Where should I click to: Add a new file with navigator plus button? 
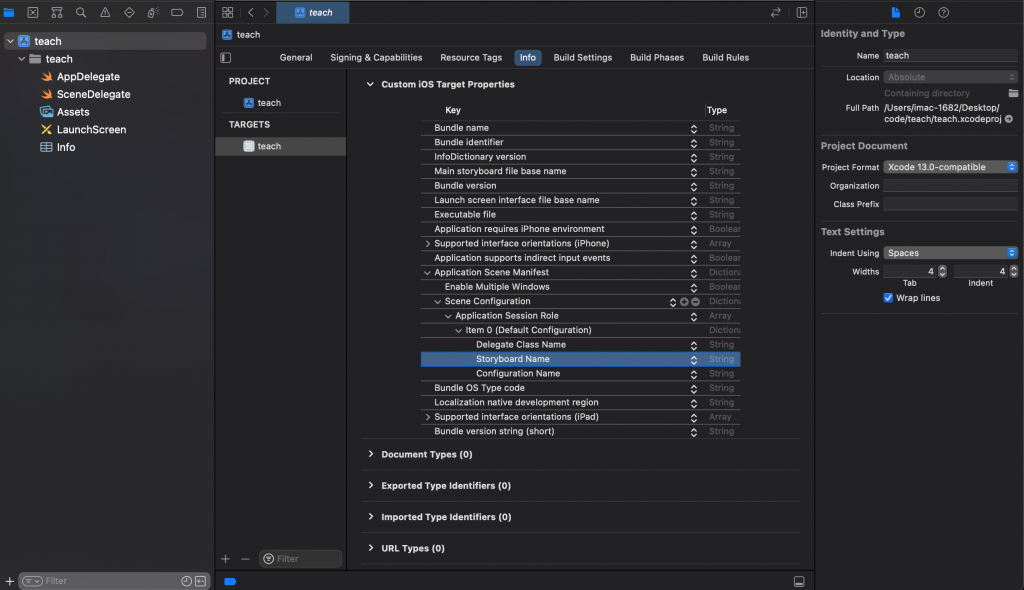pos(10,581)
